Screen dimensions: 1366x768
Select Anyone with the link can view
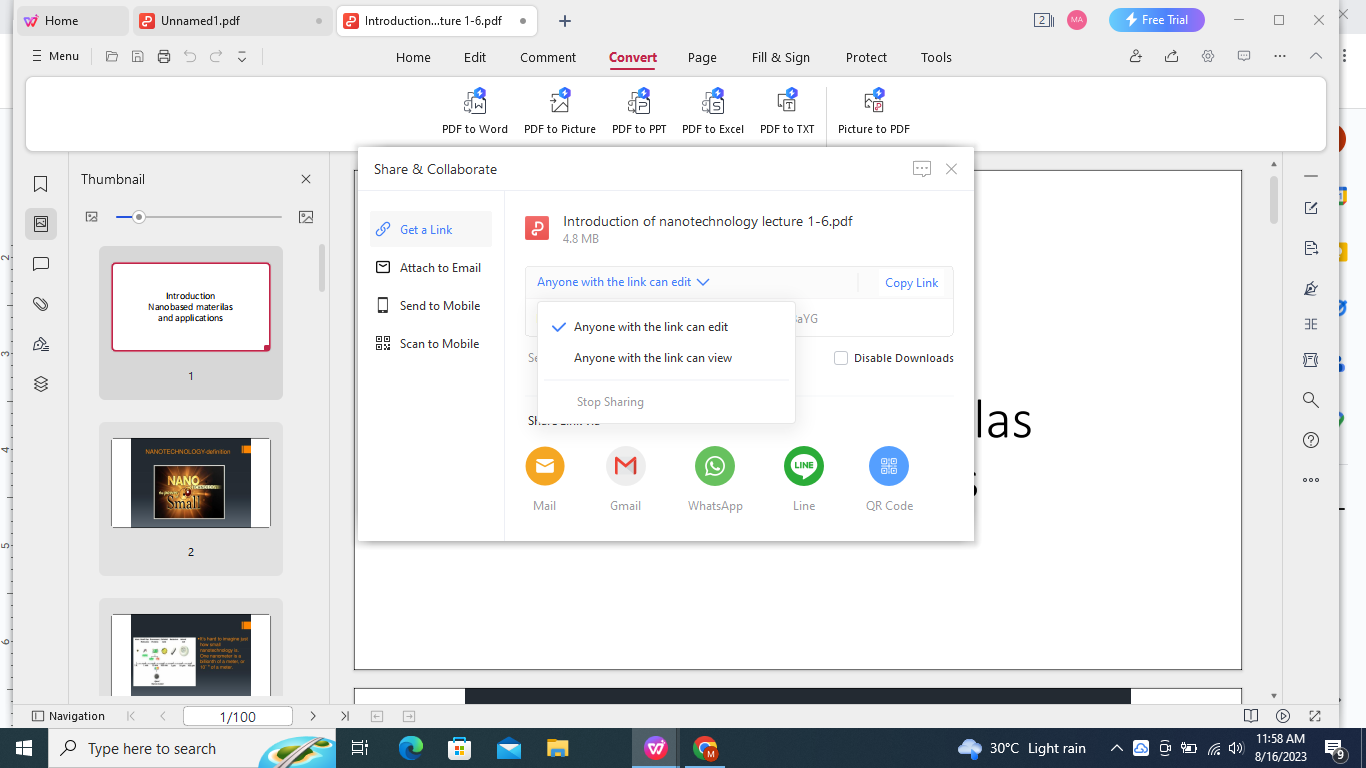654,357
